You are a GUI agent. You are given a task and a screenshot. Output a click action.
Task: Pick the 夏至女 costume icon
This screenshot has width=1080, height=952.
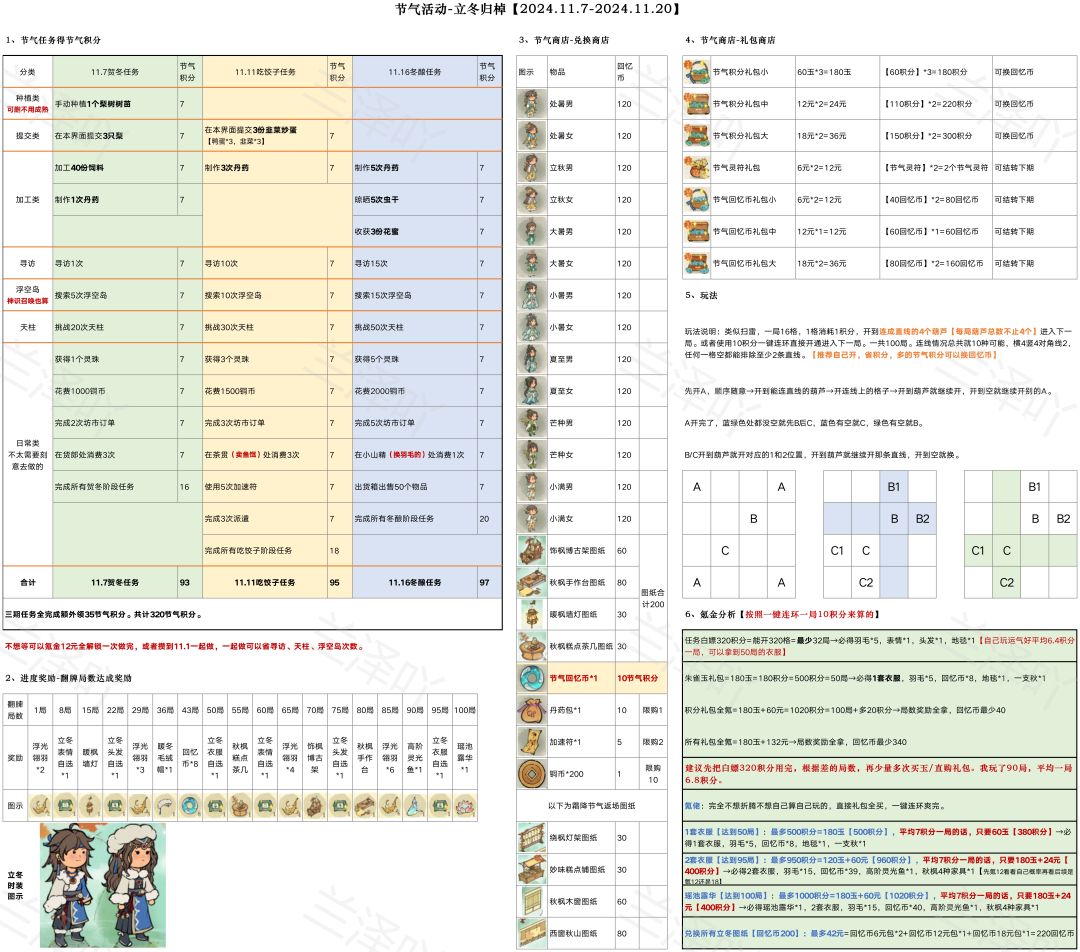[x=531, y=391]
